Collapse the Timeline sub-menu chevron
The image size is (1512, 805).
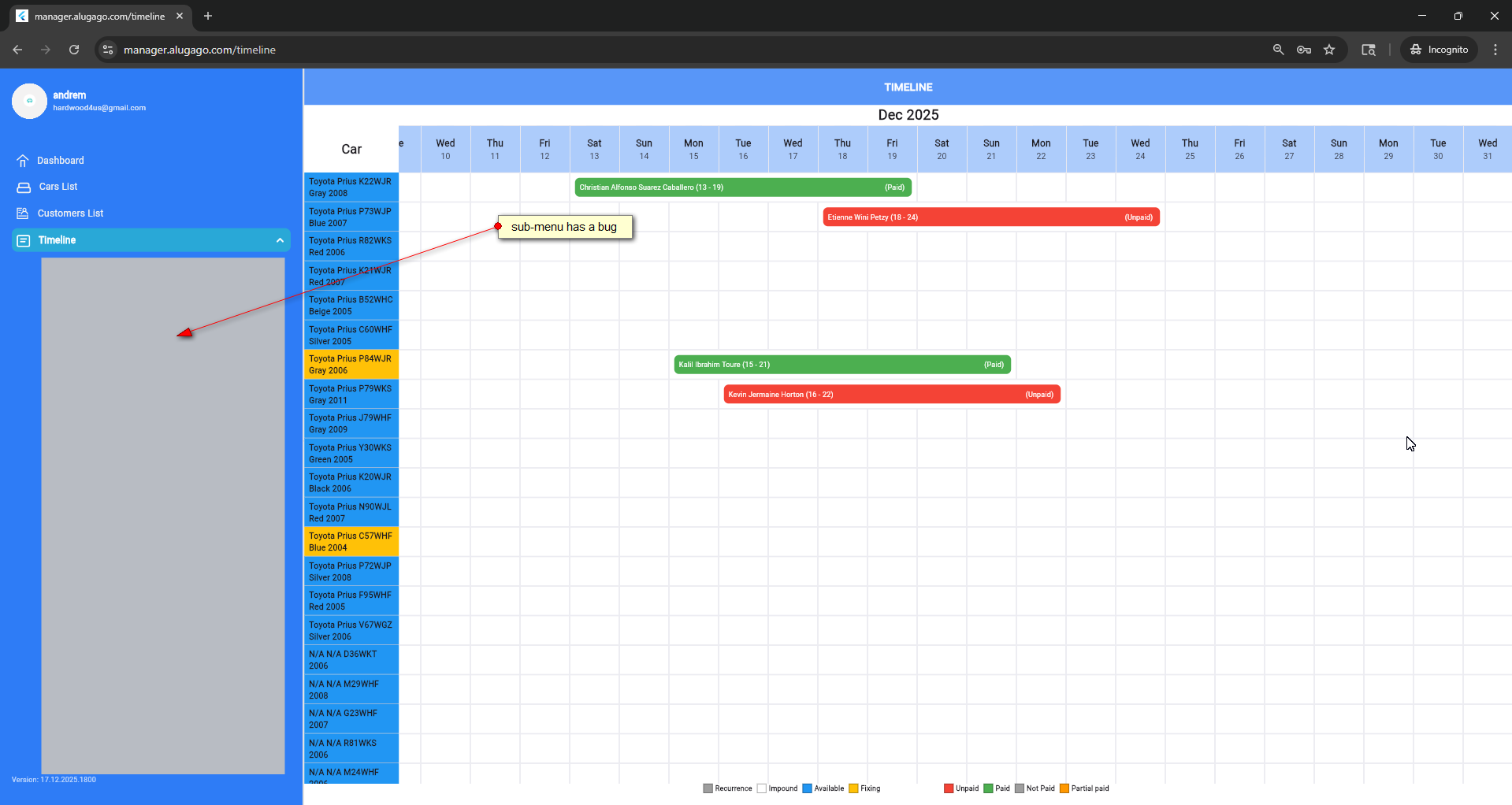[280, 240]
